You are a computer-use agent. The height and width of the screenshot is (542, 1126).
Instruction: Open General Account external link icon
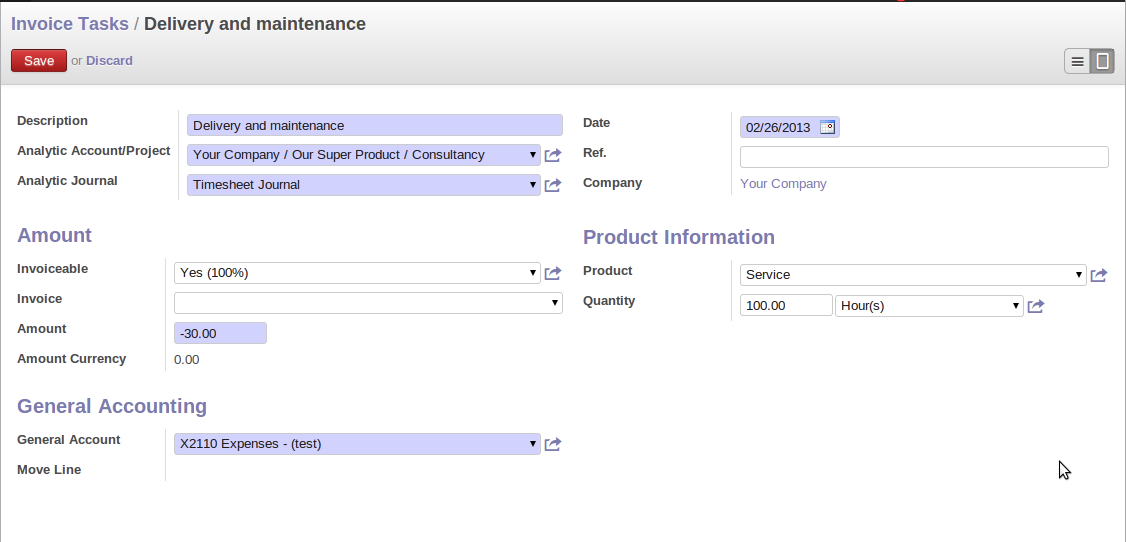tap(552, 444)
